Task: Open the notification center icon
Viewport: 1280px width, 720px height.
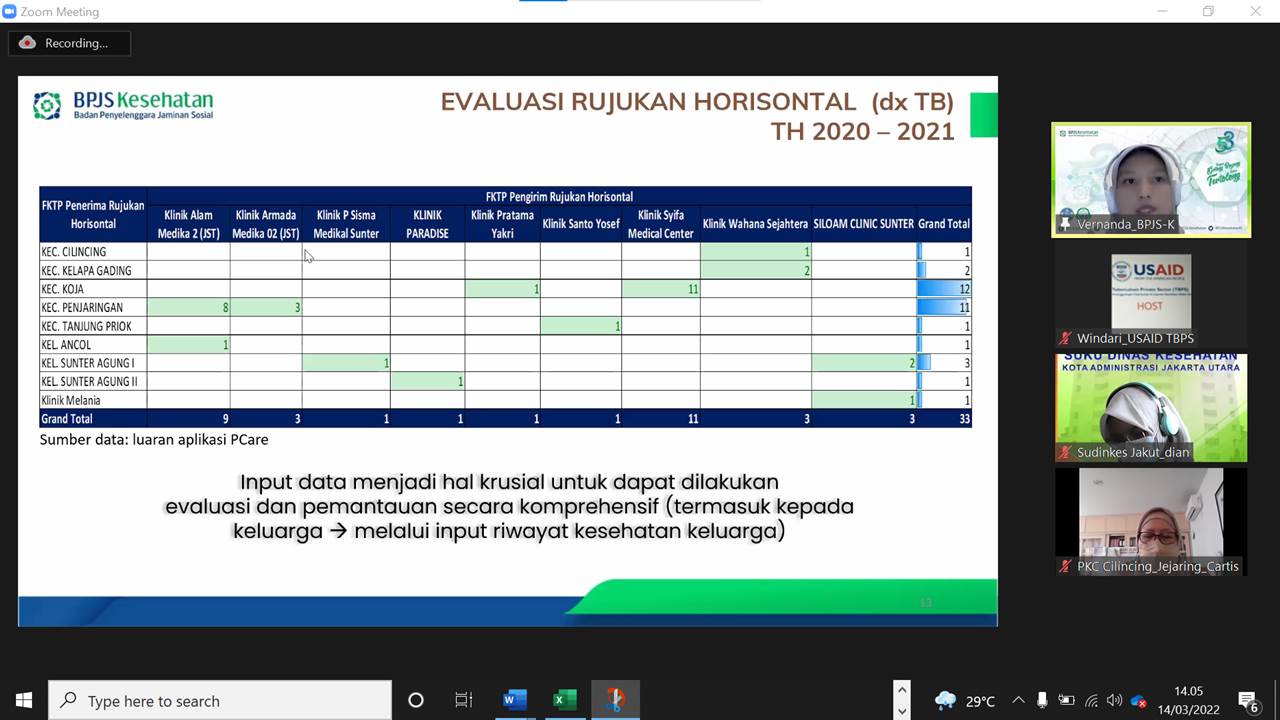Action: point(1247,700)
